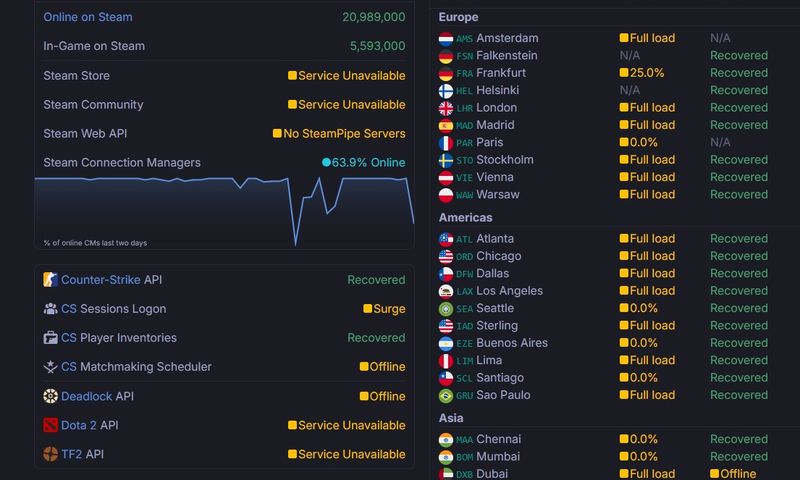Click the 63.9% Online status indicator
800x480 pixels.
coord(363,162)
